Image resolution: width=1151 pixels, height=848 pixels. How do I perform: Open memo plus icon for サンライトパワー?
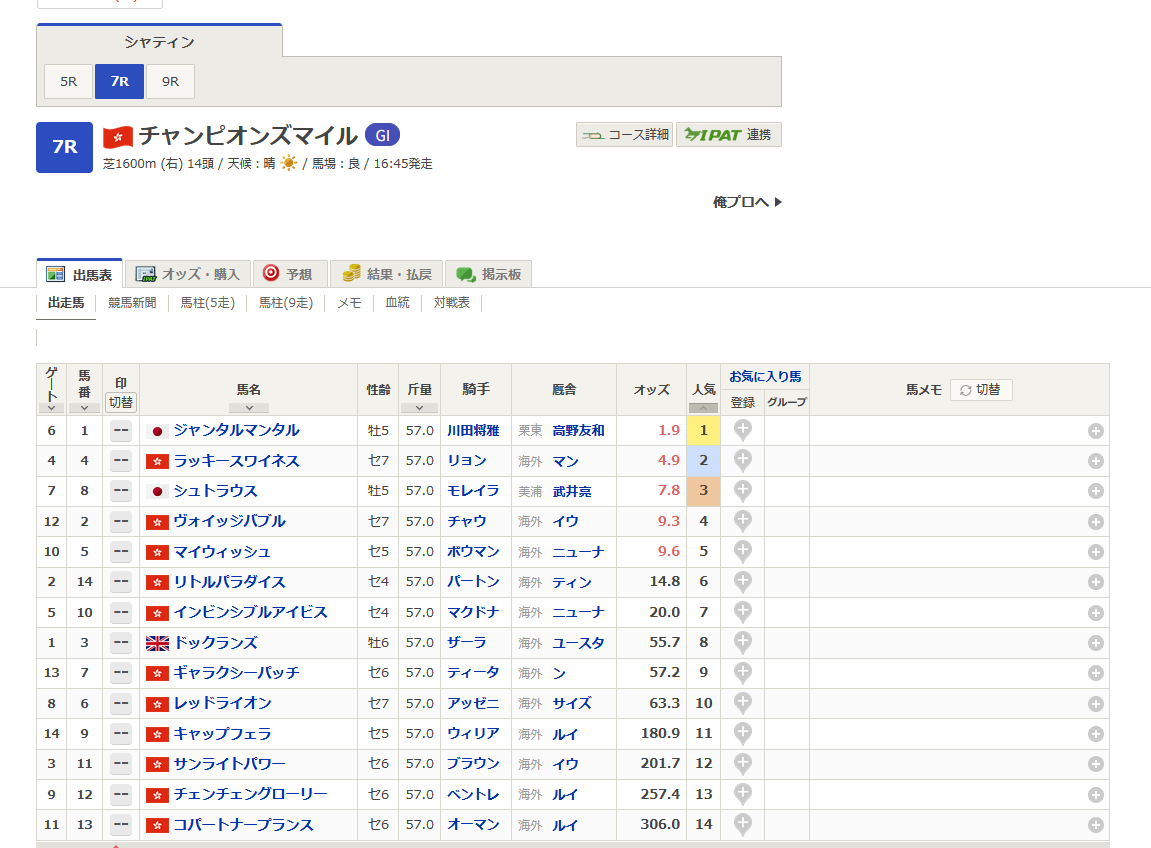1095,764
